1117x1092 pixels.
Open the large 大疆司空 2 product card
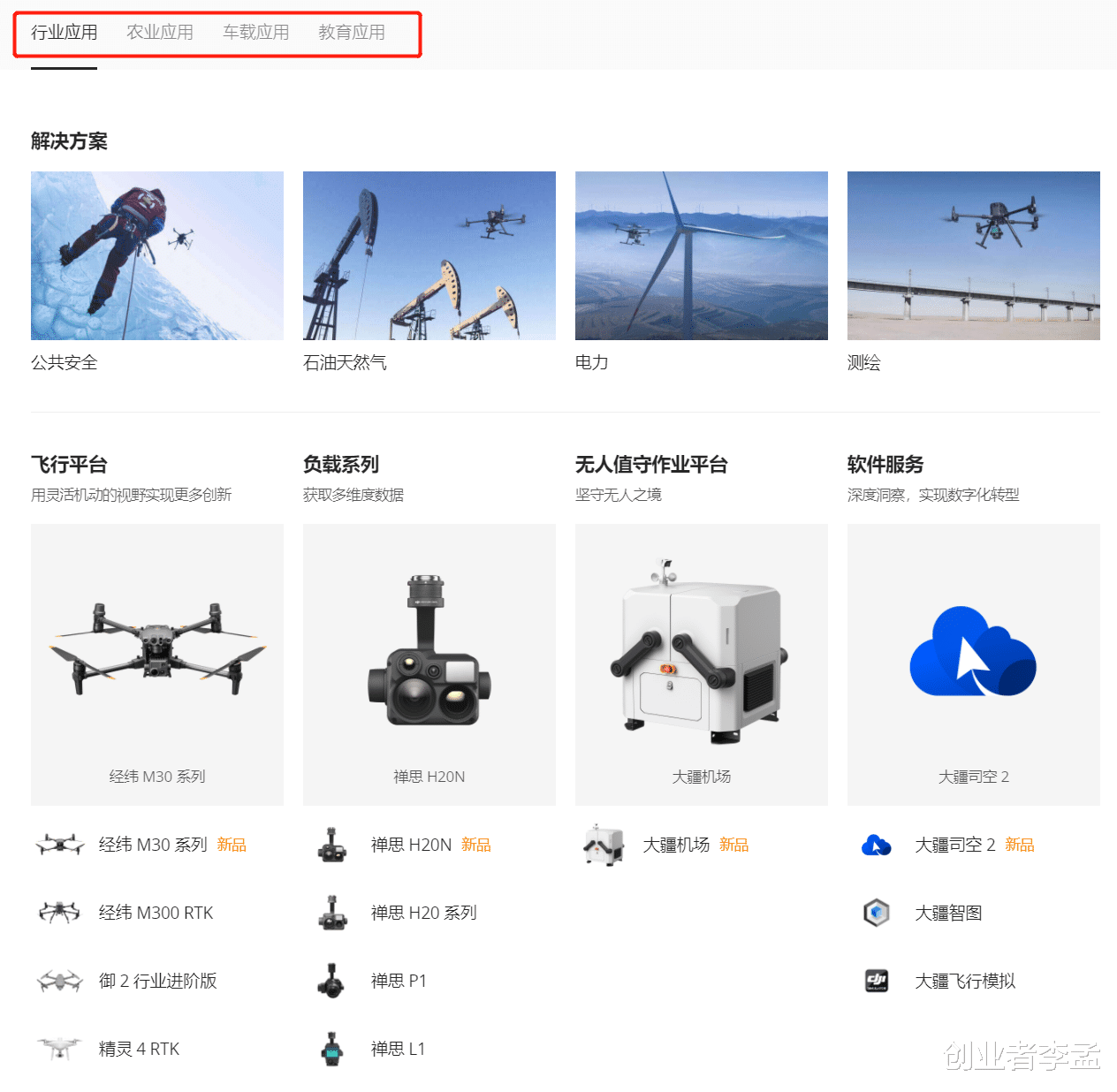click(974, 664)
